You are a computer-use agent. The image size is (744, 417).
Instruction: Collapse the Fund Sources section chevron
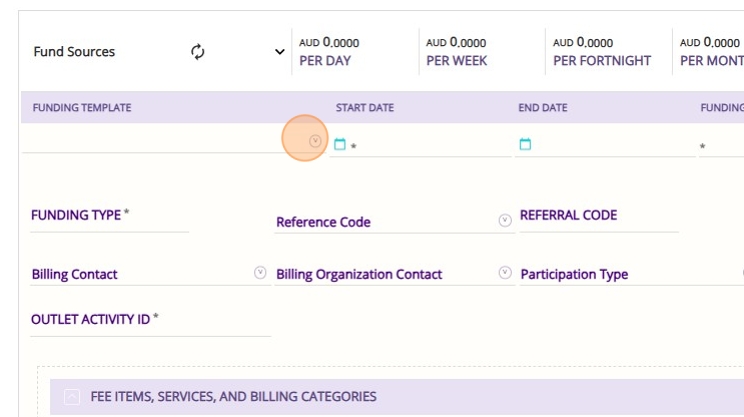tap(280, 52)
